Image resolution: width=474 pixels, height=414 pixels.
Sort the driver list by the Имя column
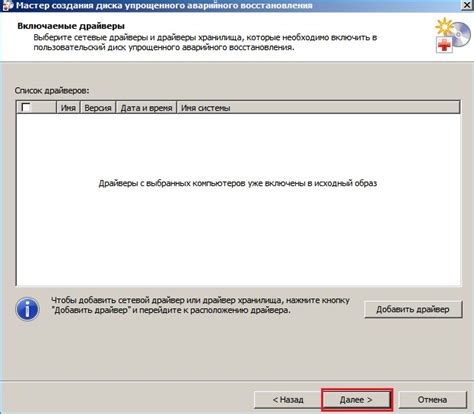(68, 108)
